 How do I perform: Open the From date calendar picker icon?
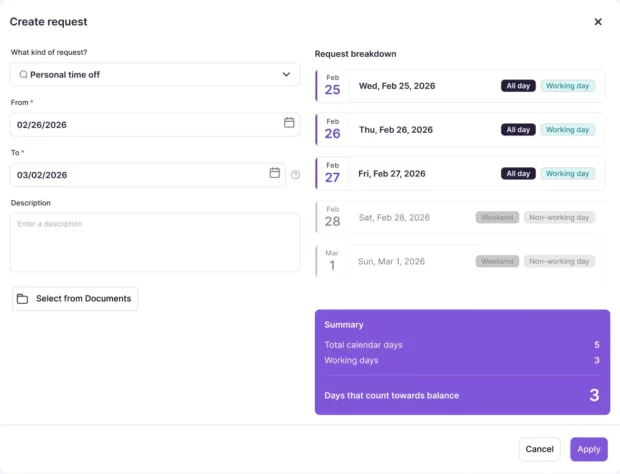point(289,123)
